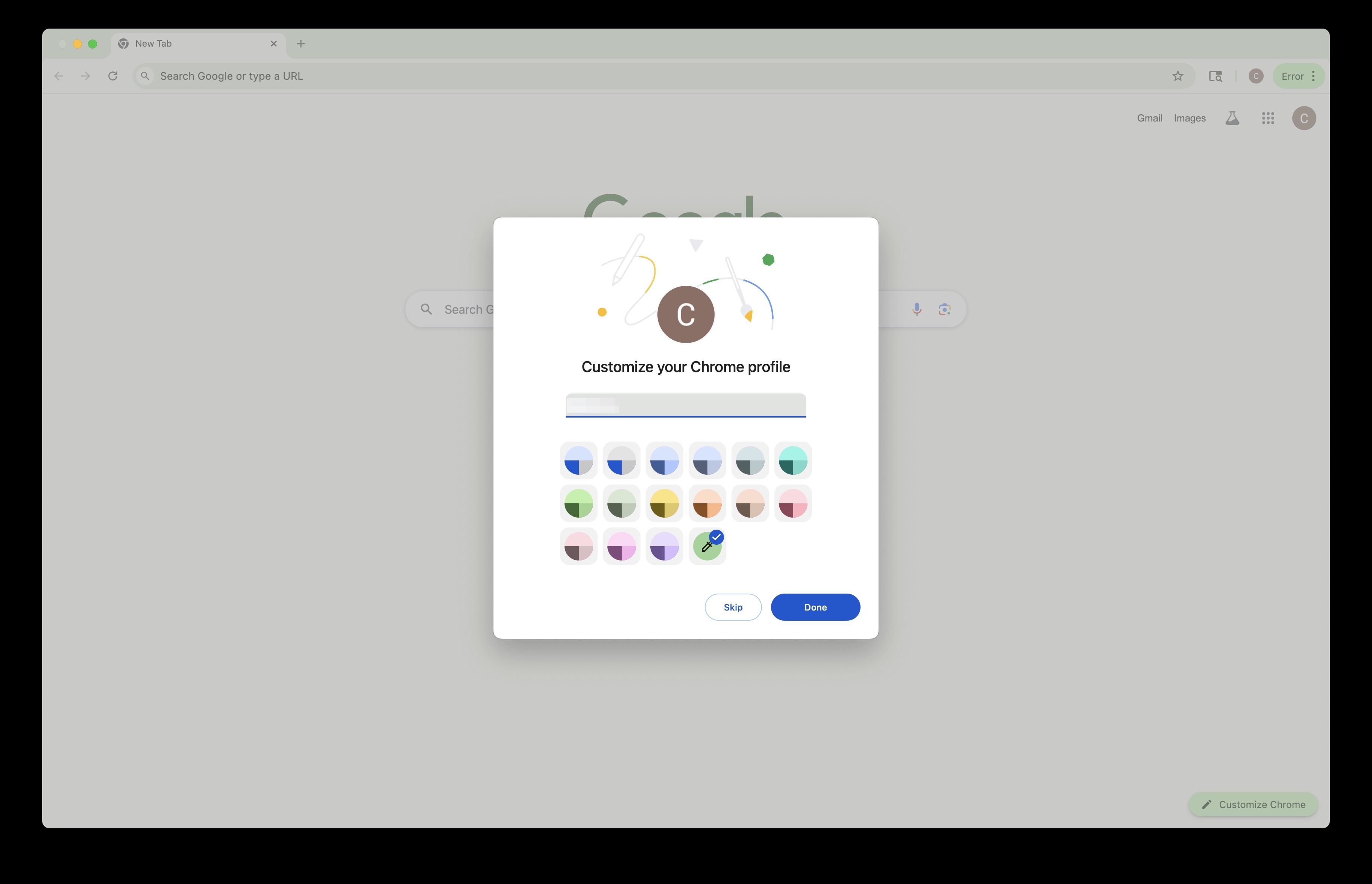Select the sage green theme swatch

[621, 503]
